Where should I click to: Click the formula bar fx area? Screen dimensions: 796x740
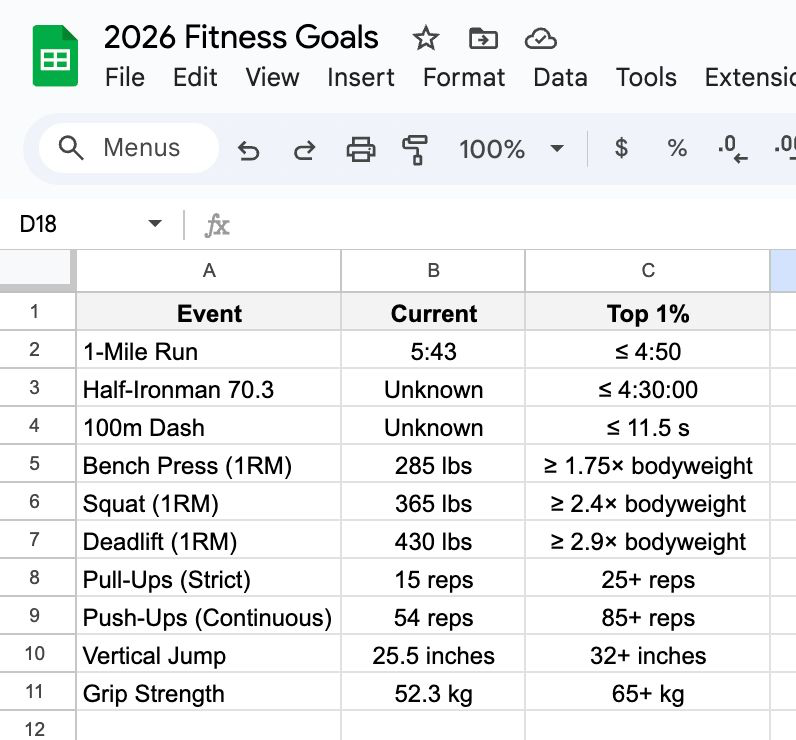(217, 225)
